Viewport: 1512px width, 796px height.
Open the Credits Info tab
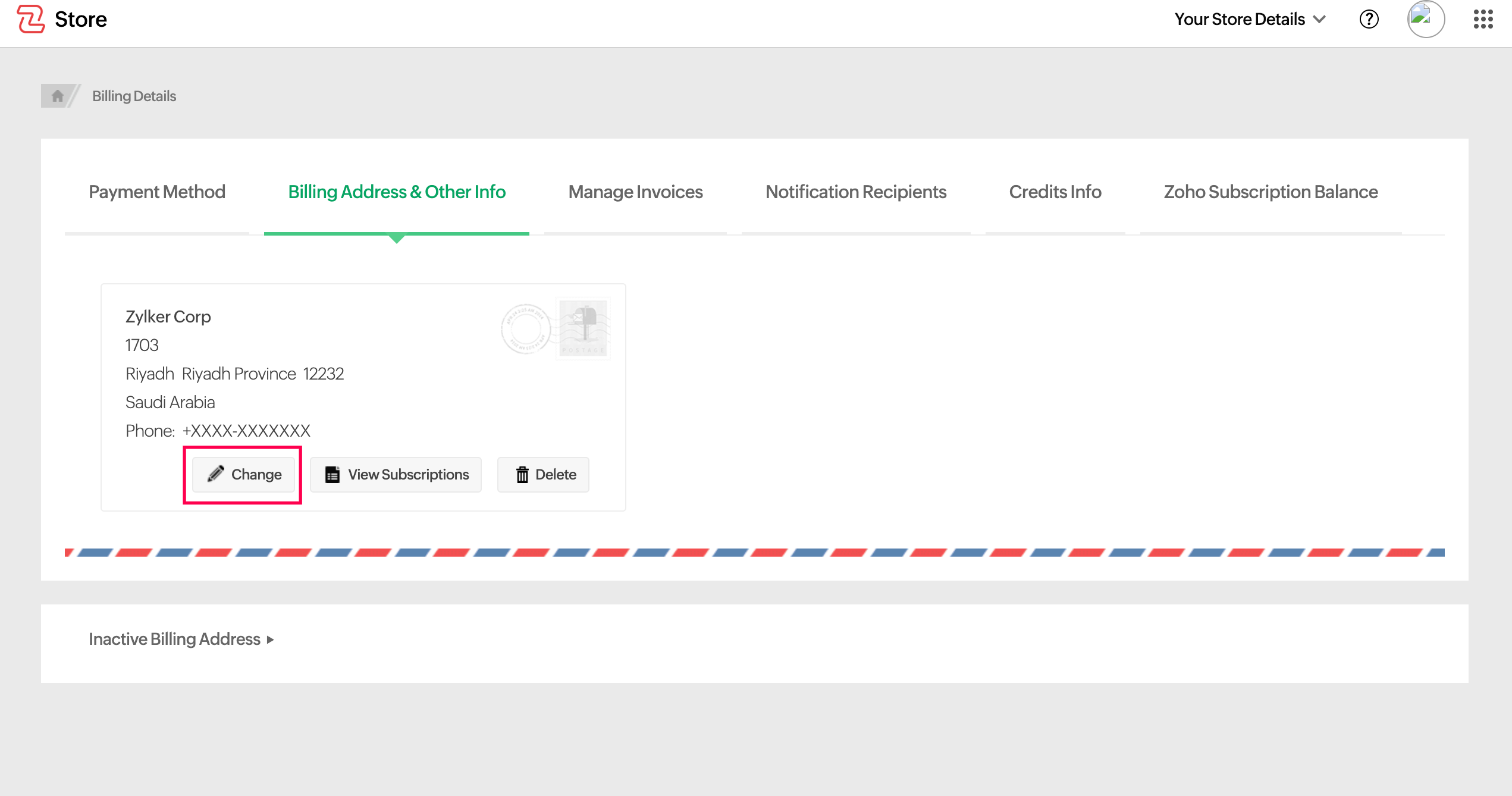(1055, 191)
